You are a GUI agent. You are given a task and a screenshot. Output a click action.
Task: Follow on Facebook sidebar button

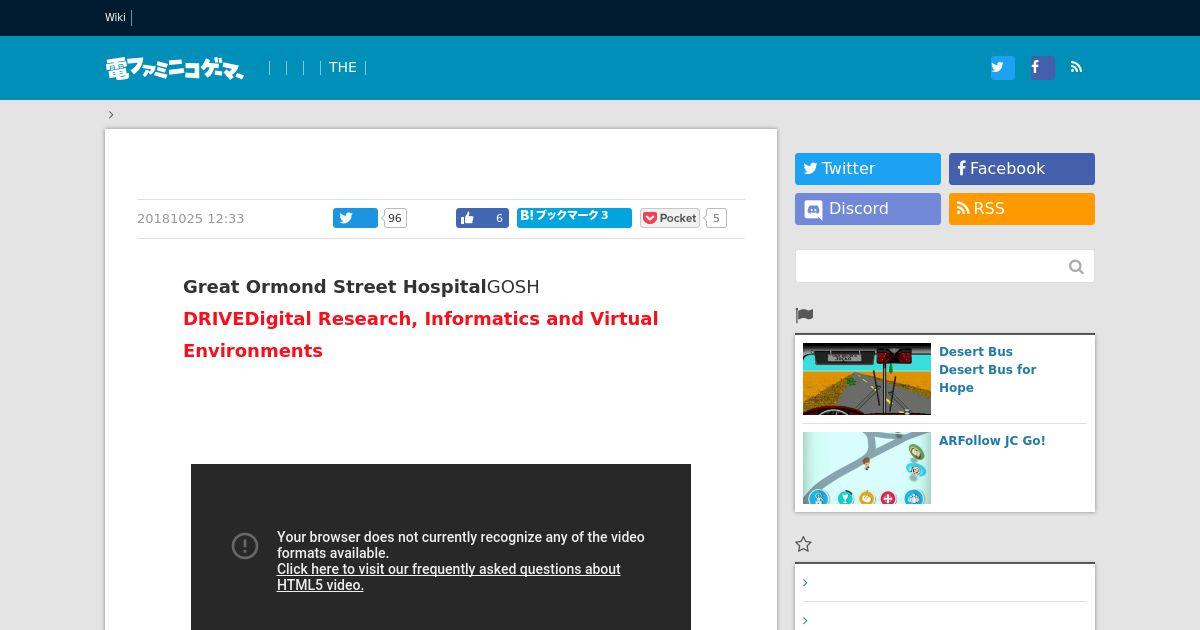coord(1022,169)
